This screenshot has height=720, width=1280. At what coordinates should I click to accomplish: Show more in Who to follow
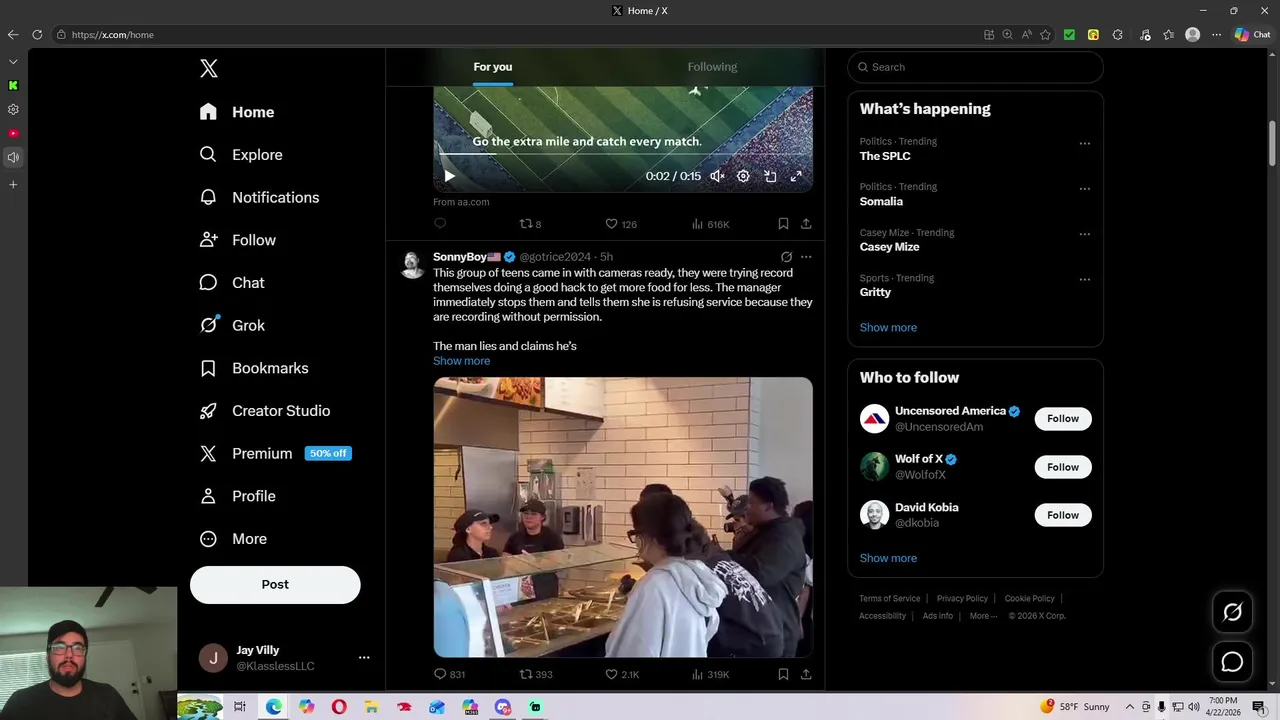tap(888, 558)
